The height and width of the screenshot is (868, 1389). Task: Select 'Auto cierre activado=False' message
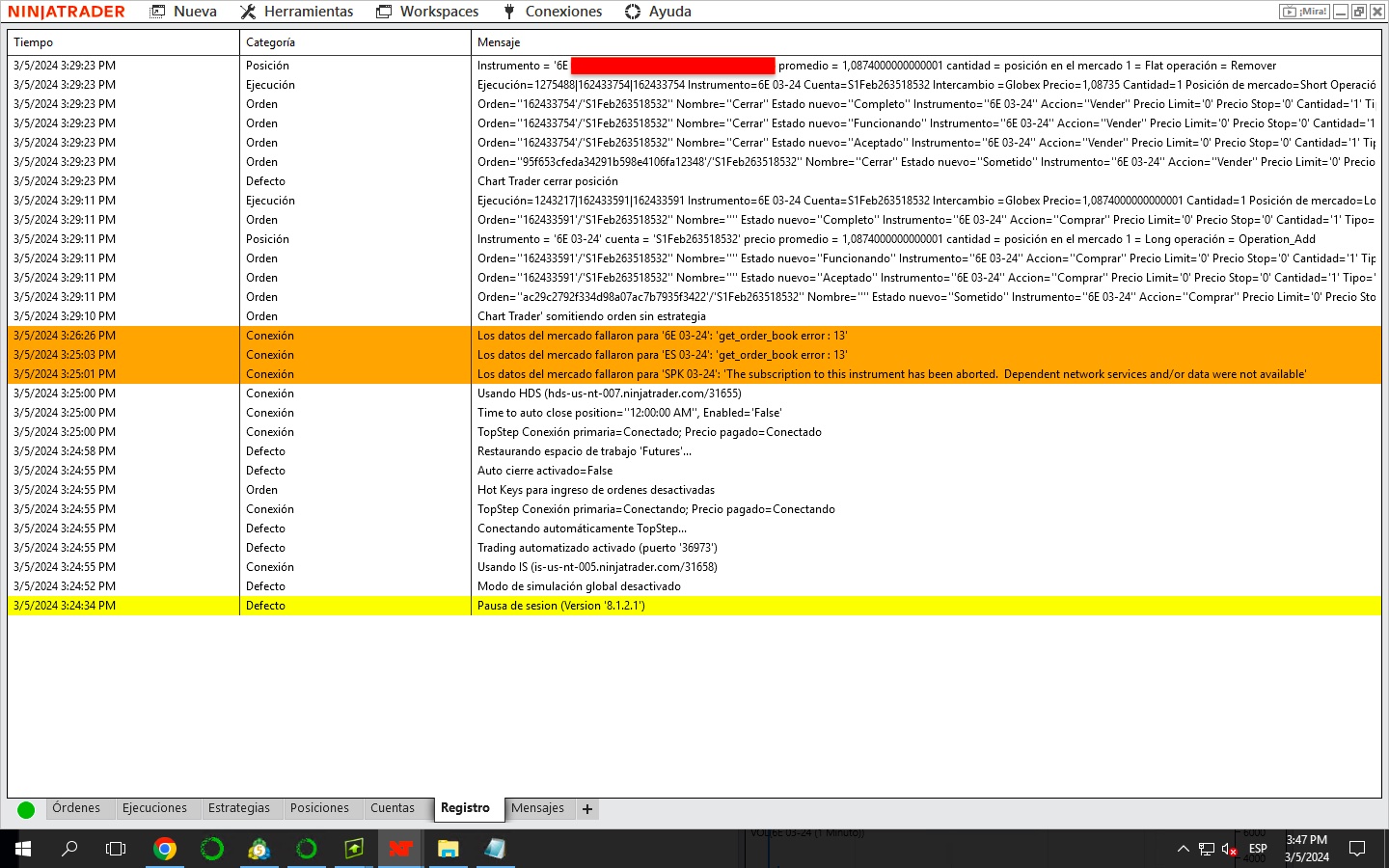545,471
